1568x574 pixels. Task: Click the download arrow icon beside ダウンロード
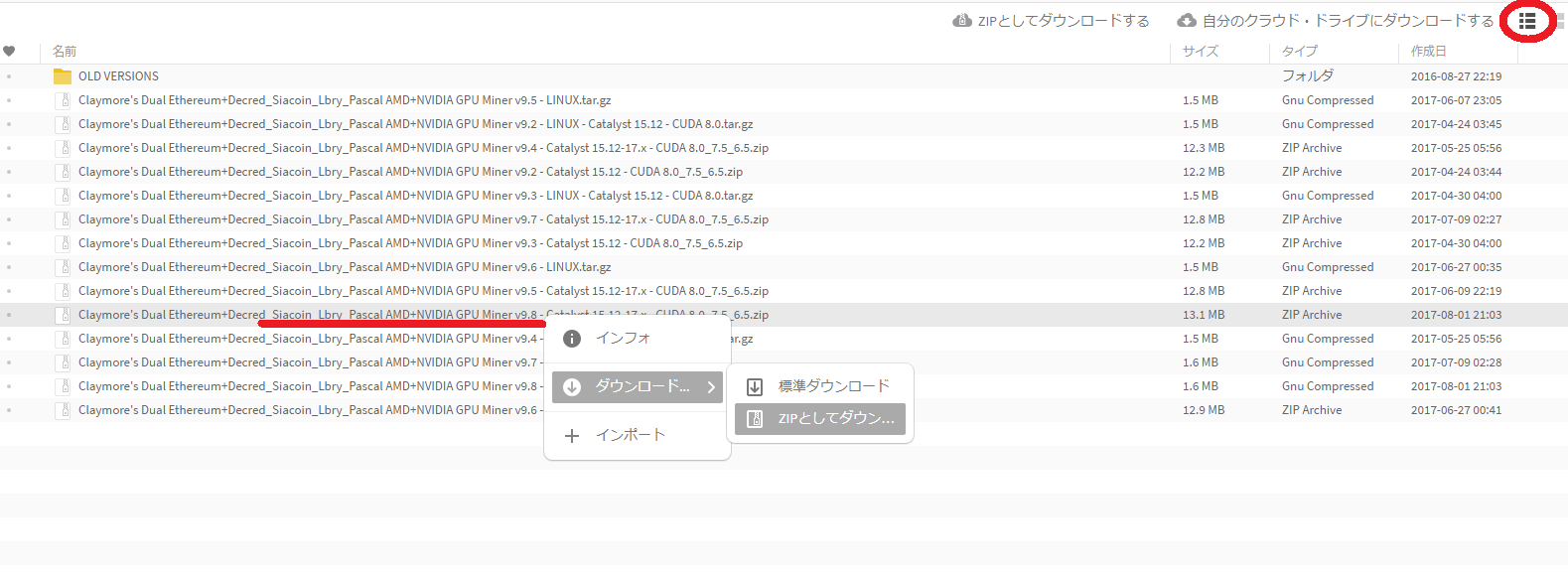point(572,387)
